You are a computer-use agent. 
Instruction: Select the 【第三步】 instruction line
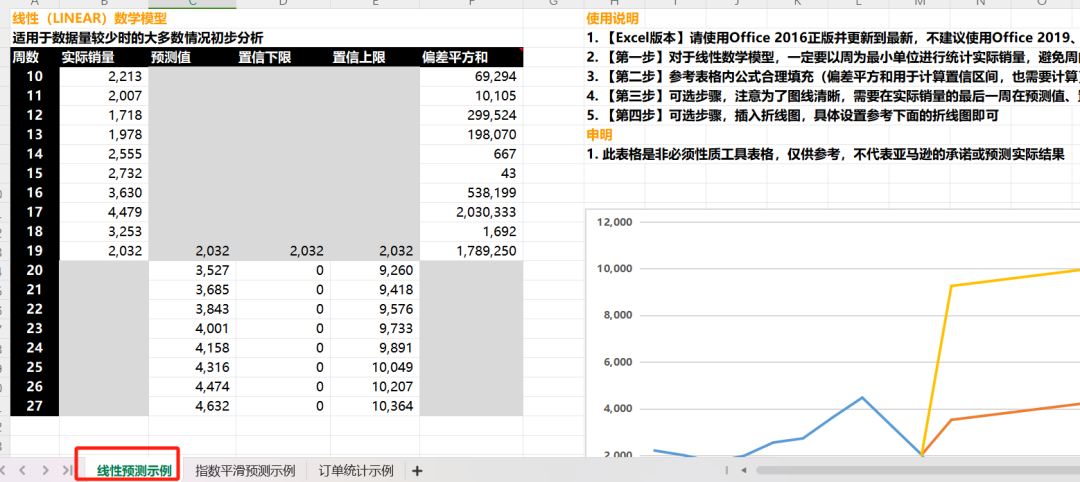pyautogui.click(x=833, y=96)
